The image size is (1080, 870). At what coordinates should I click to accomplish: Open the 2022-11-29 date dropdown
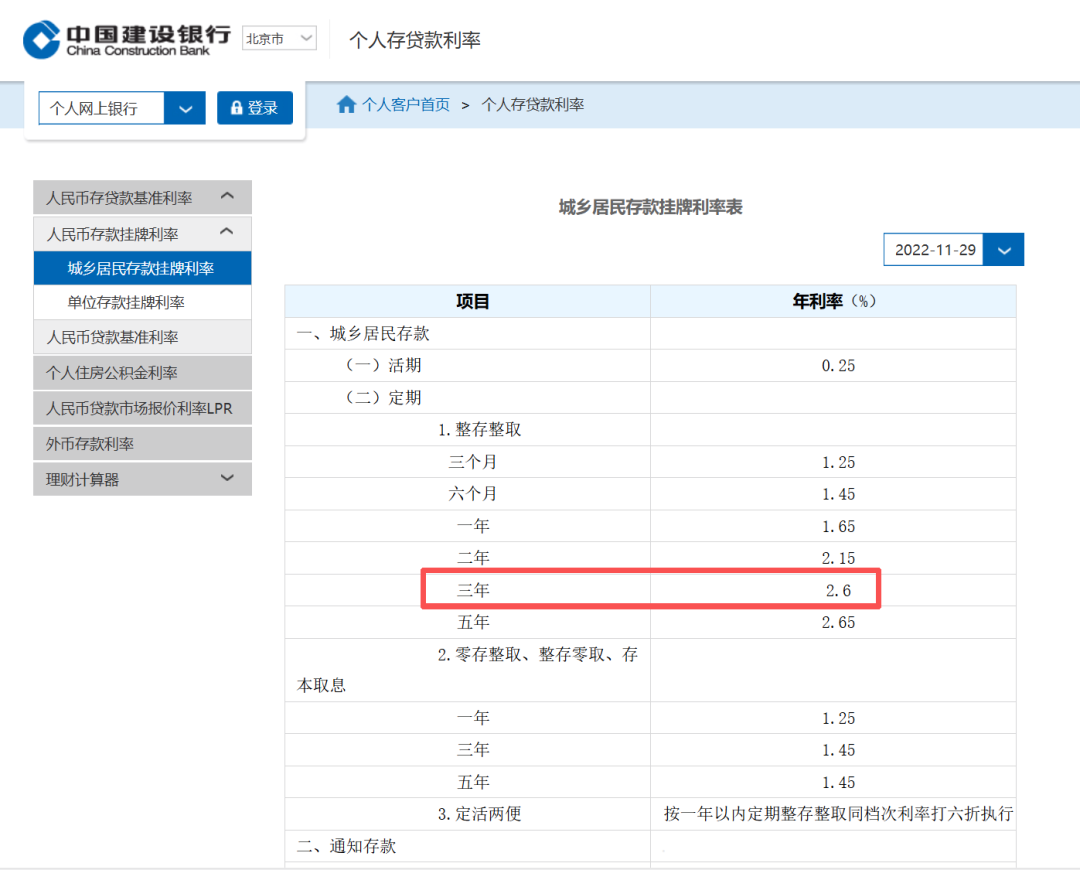point(1004,250)
